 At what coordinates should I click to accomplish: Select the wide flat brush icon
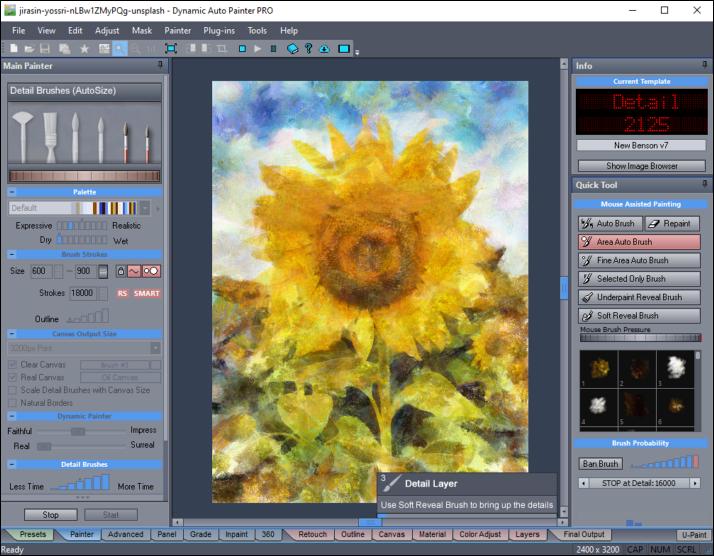50,137
